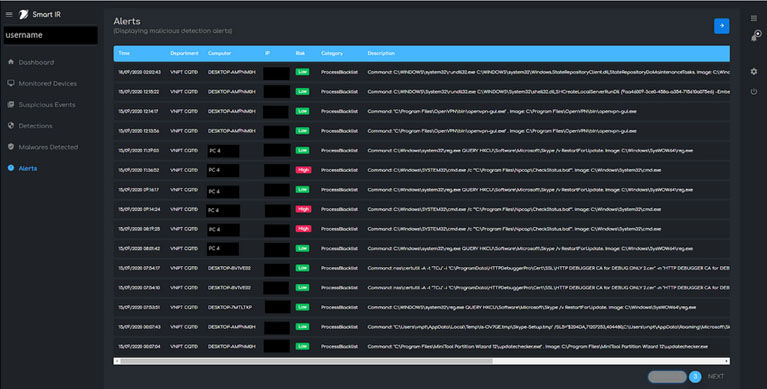Open the right panel list icon

tap(754, 19)
